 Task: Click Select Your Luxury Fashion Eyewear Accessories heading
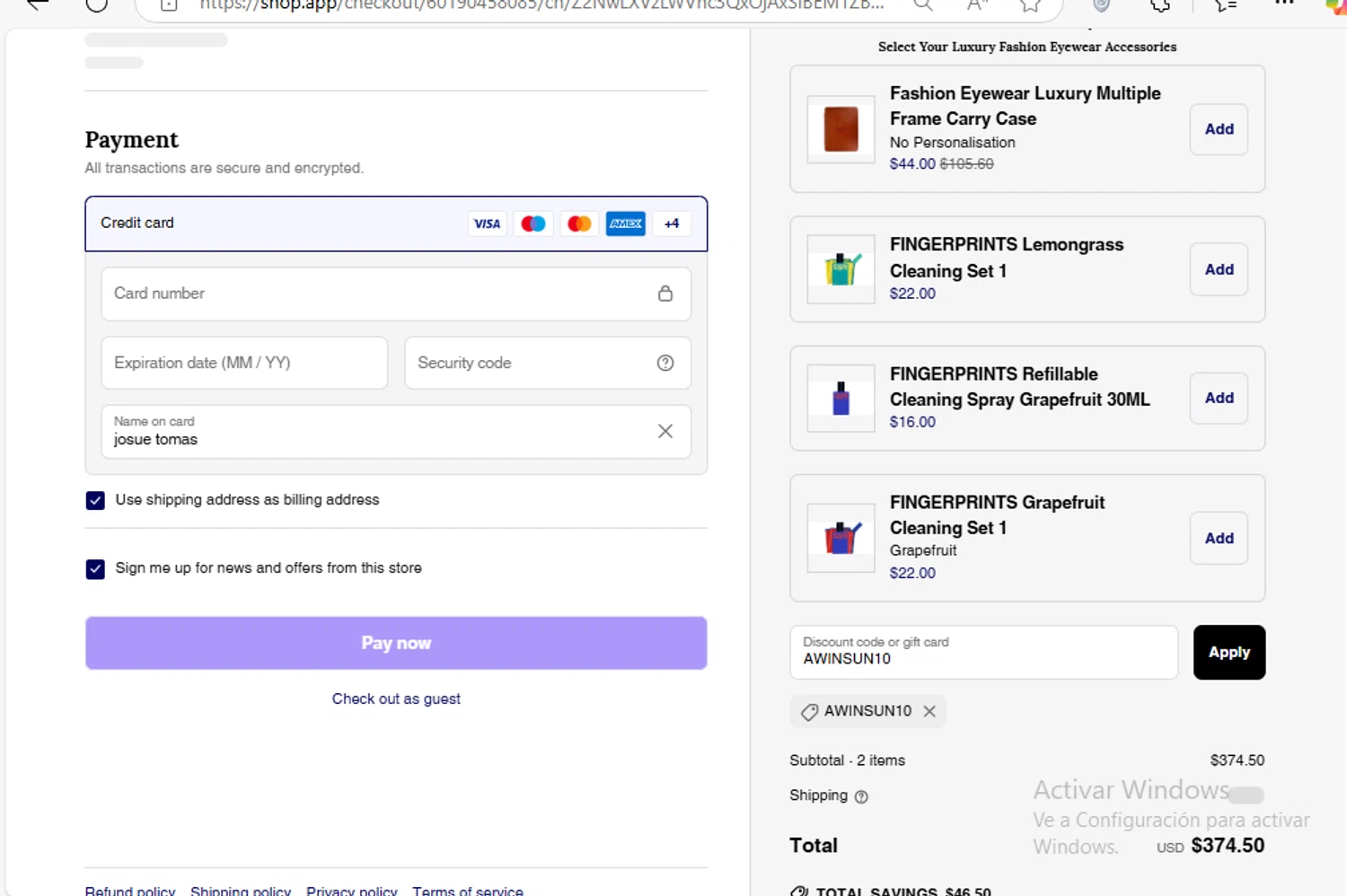1027,47
